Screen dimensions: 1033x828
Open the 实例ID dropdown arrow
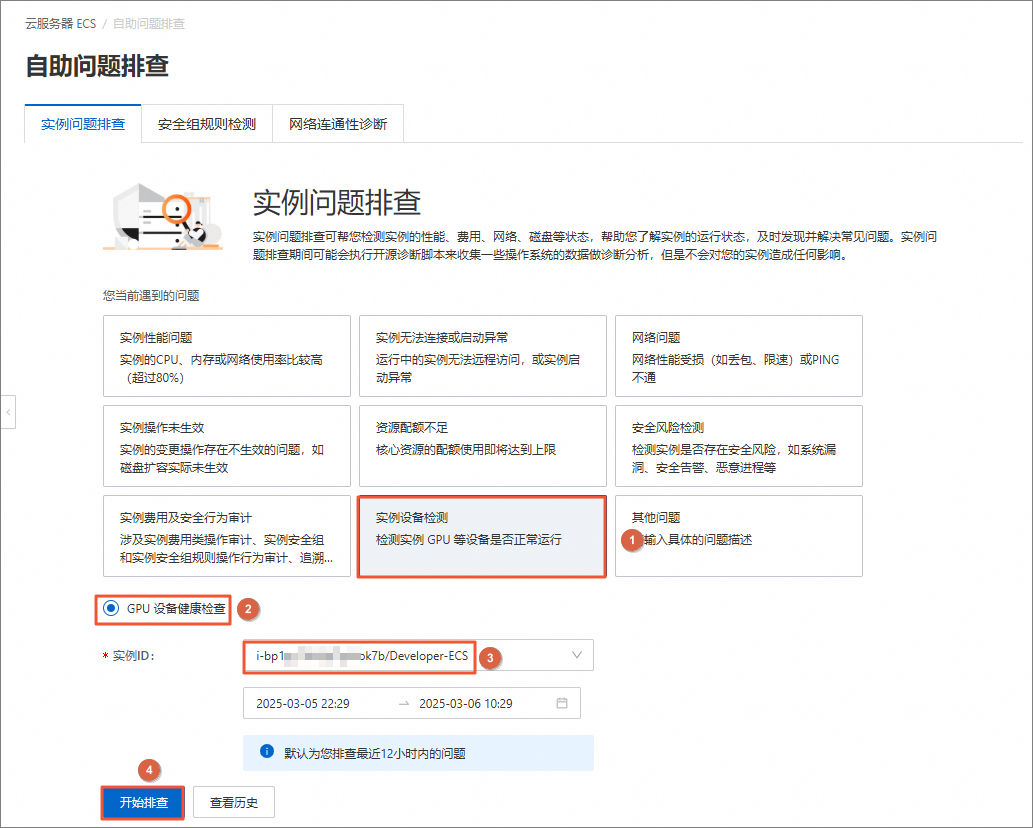coord(576,655)
